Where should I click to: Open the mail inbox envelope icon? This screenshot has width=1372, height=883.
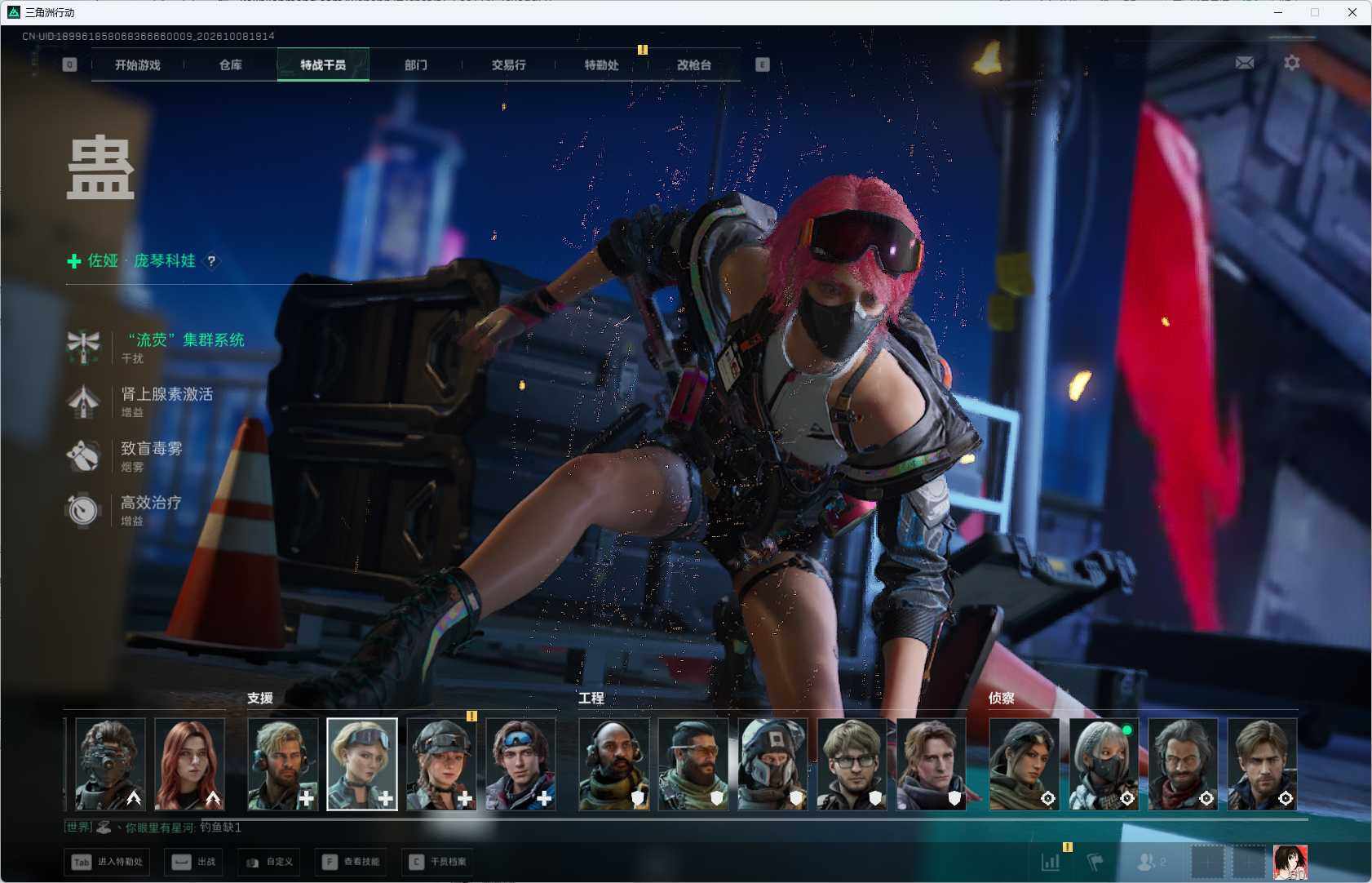[x=1244, y=63]
